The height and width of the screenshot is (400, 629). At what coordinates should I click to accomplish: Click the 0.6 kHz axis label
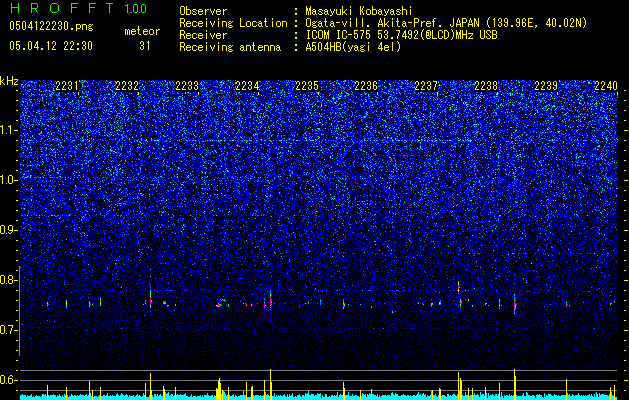point(9,380)
